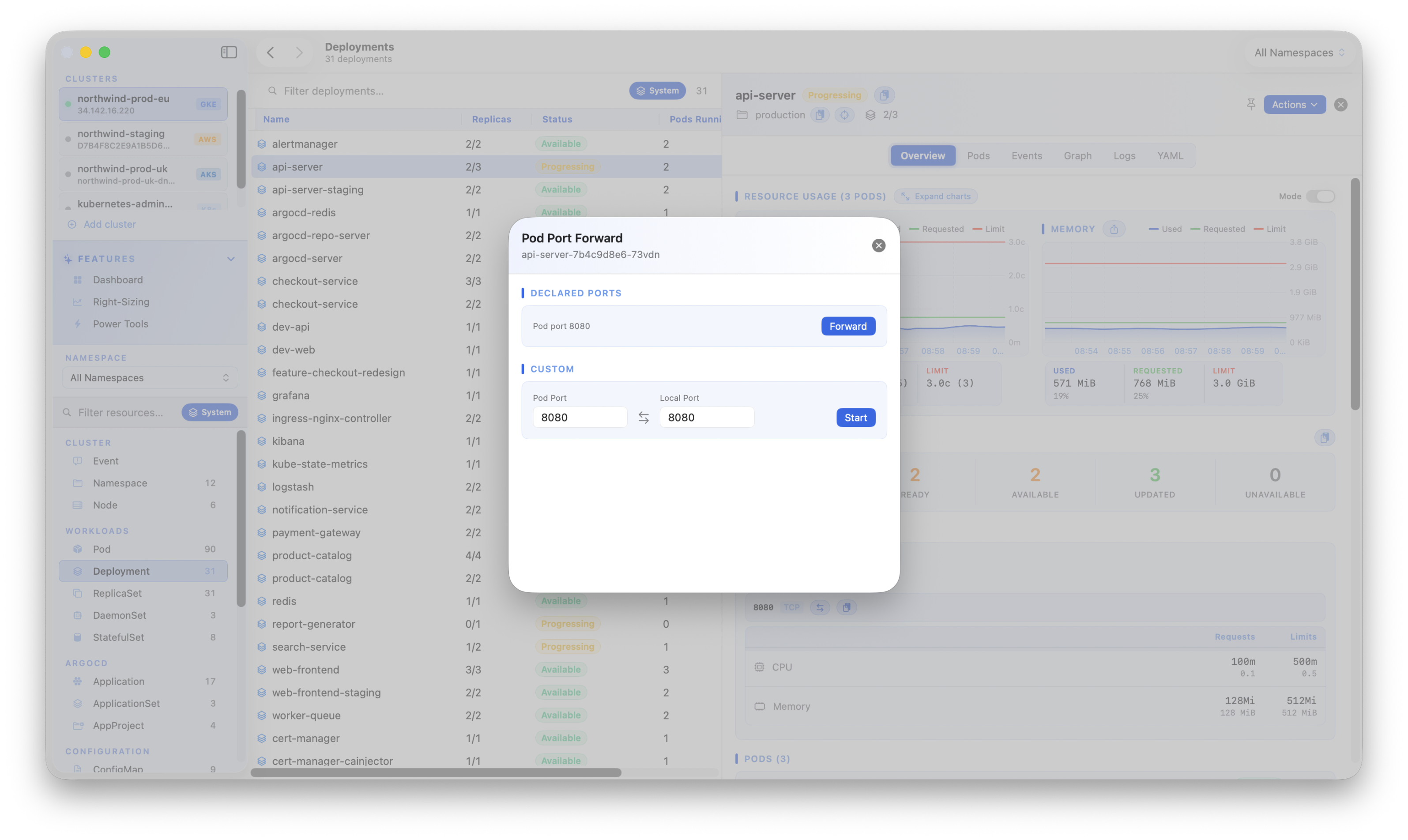The image size is (1408, 840).
Task: Select the api-server-staging deployment row
Action: [486, 190]
